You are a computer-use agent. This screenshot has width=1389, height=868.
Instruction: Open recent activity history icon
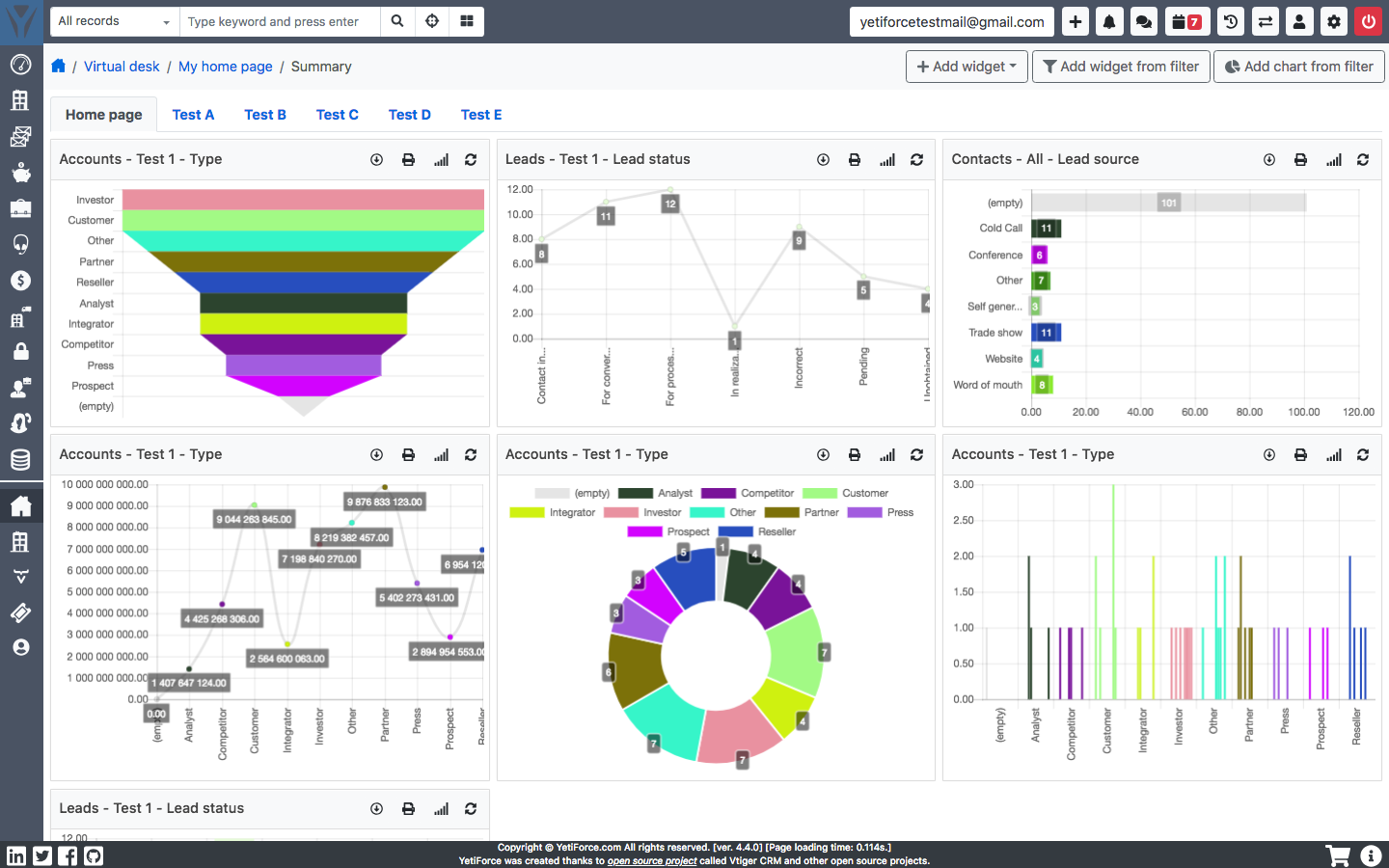[x=1230, y=20]
